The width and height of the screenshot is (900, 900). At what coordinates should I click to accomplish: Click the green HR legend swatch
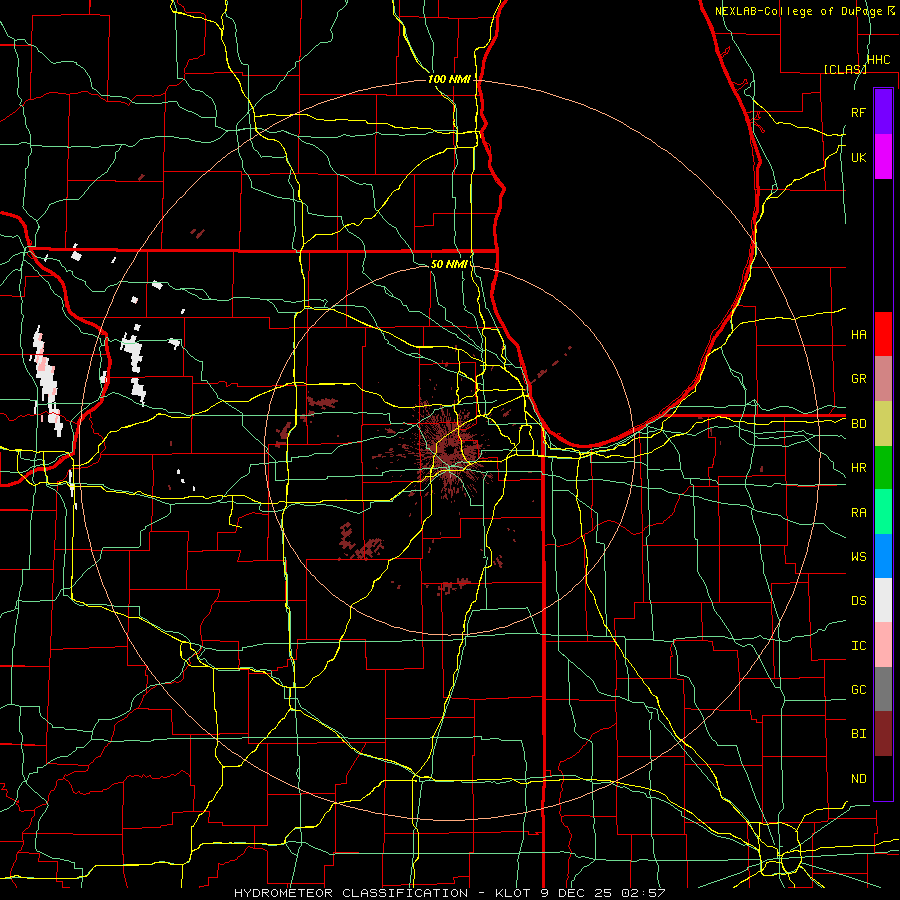click(x=883, y=468)
